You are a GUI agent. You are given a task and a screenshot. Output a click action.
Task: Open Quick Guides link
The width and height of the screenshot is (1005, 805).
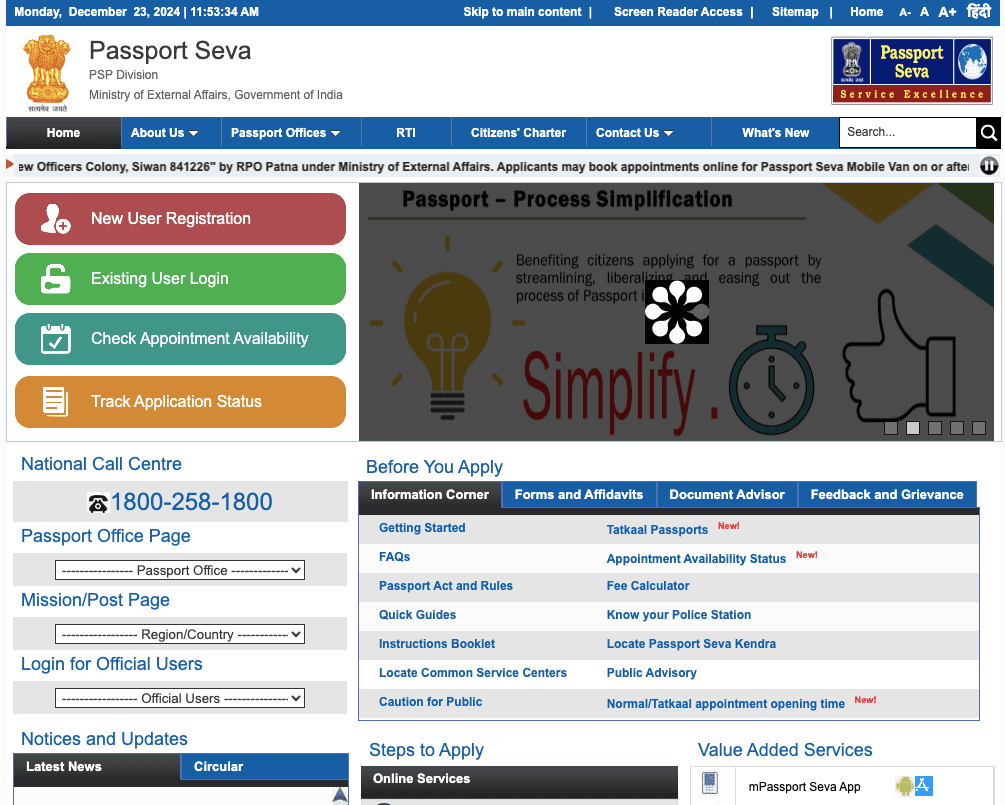(417, 615)
